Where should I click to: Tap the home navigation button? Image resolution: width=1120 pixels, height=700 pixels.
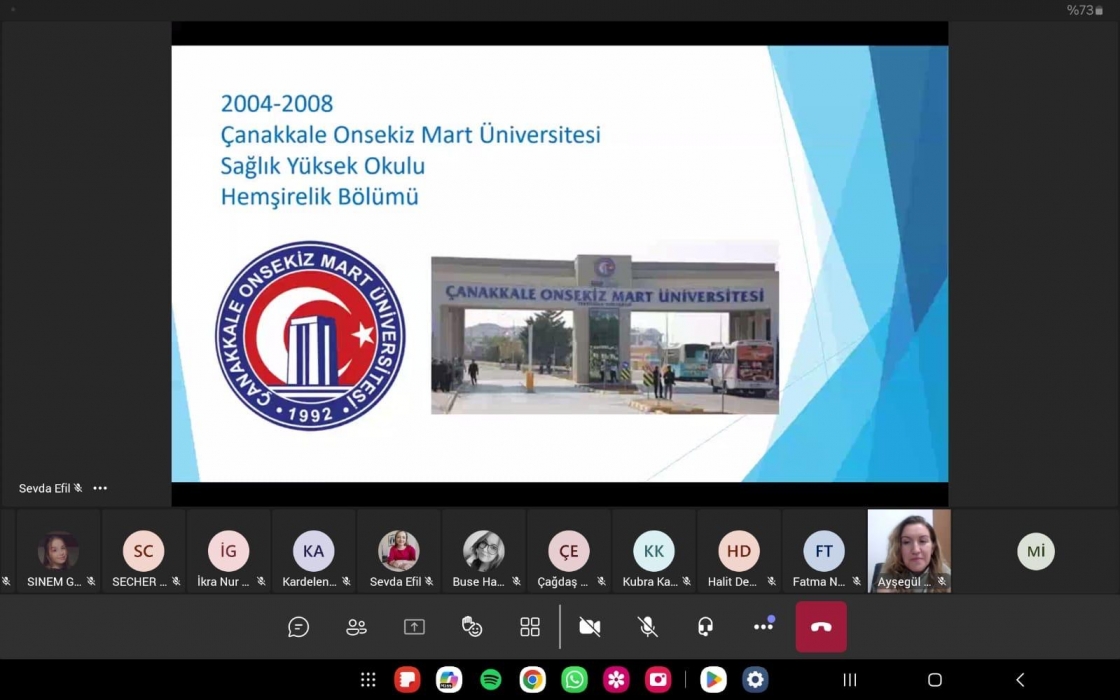pos(935,679)
